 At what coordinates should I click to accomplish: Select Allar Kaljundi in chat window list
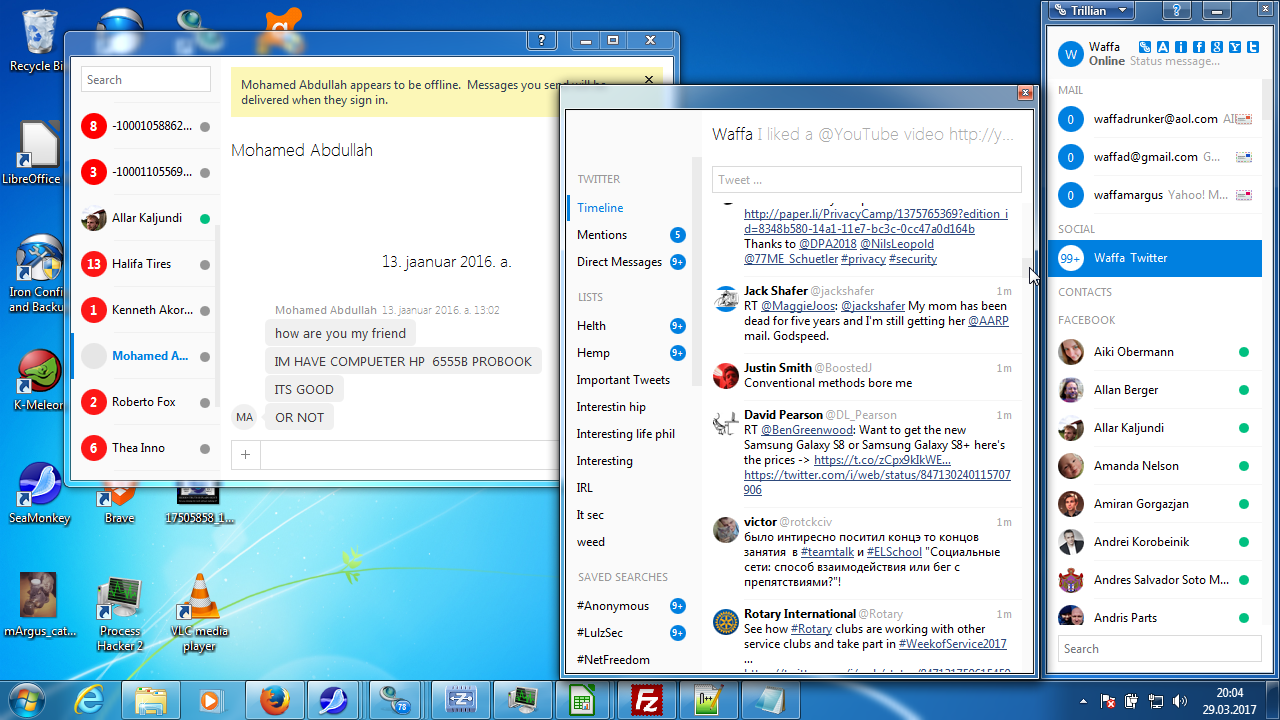point(145,218)
